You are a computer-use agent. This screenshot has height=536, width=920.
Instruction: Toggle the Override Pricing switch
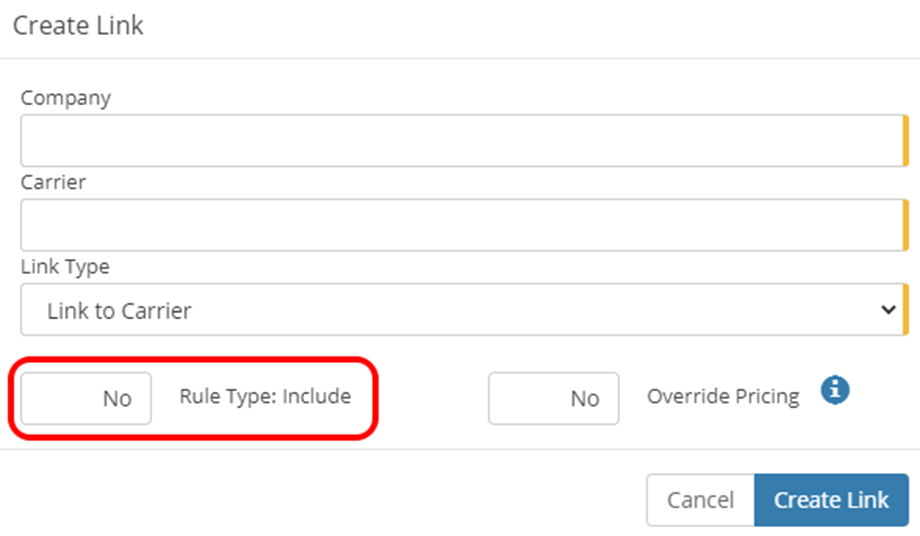553,398
